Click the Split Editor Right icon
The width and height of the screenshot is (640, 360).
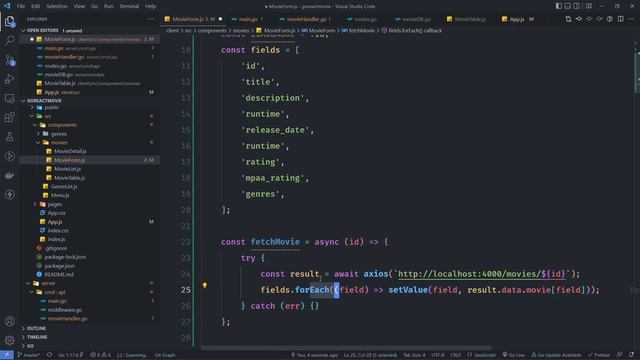click(620, 19)
